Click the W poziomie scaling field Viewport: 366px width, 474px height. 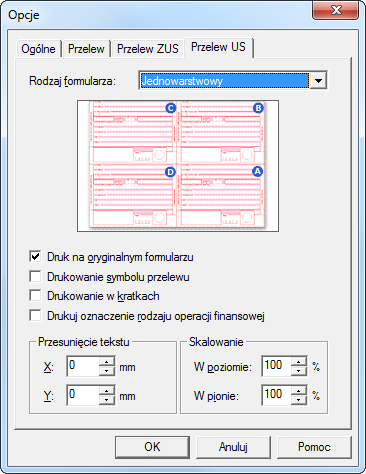(277, 366)
